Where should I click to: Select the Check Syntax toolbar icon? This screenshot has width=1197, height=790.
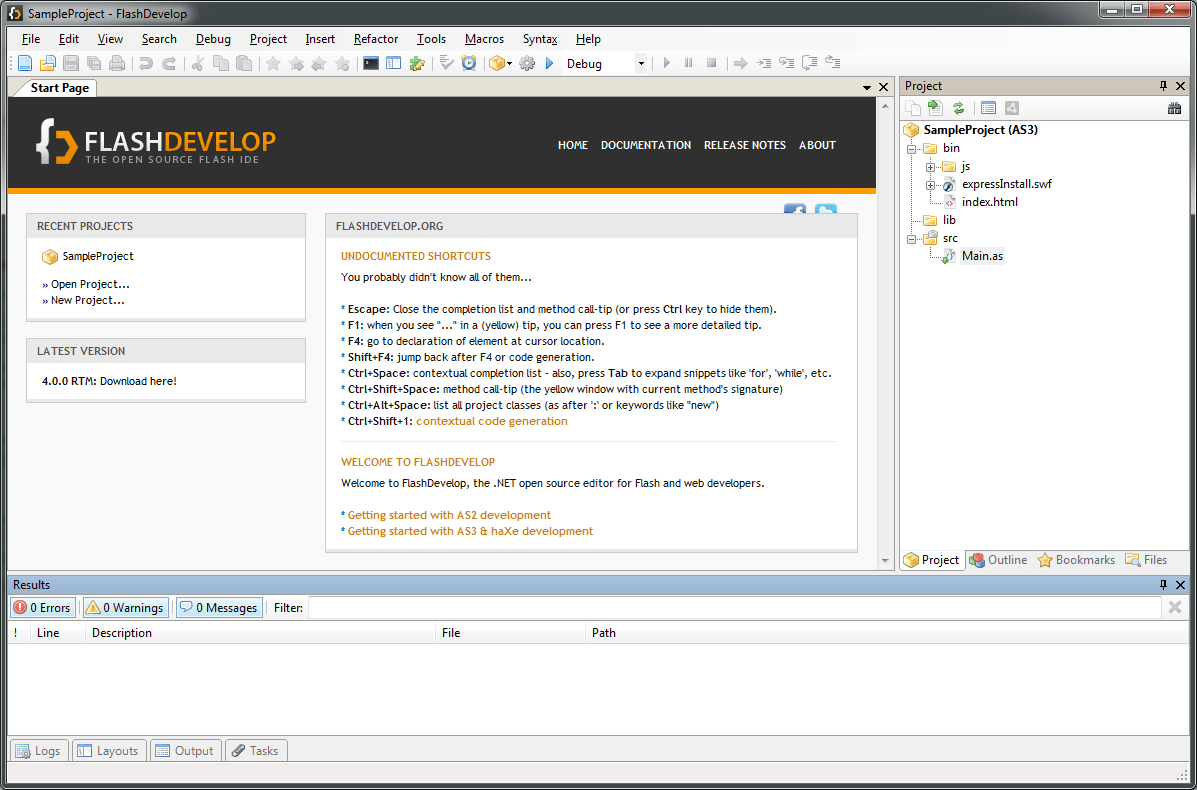click(446, 63)
